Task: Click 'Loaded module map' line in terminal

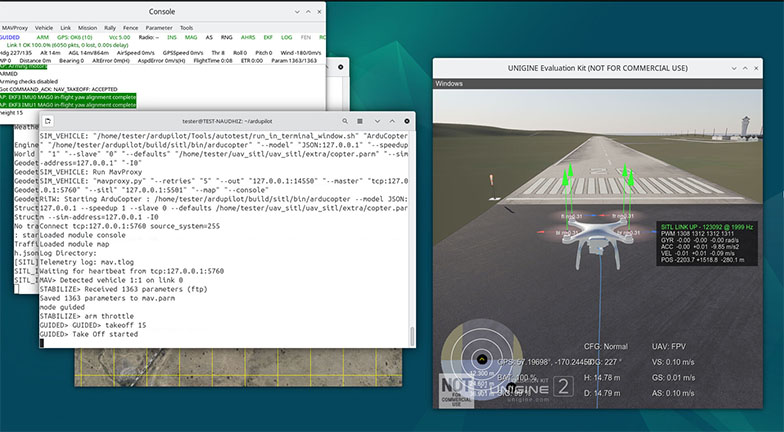Action: [x=76, y=244]
